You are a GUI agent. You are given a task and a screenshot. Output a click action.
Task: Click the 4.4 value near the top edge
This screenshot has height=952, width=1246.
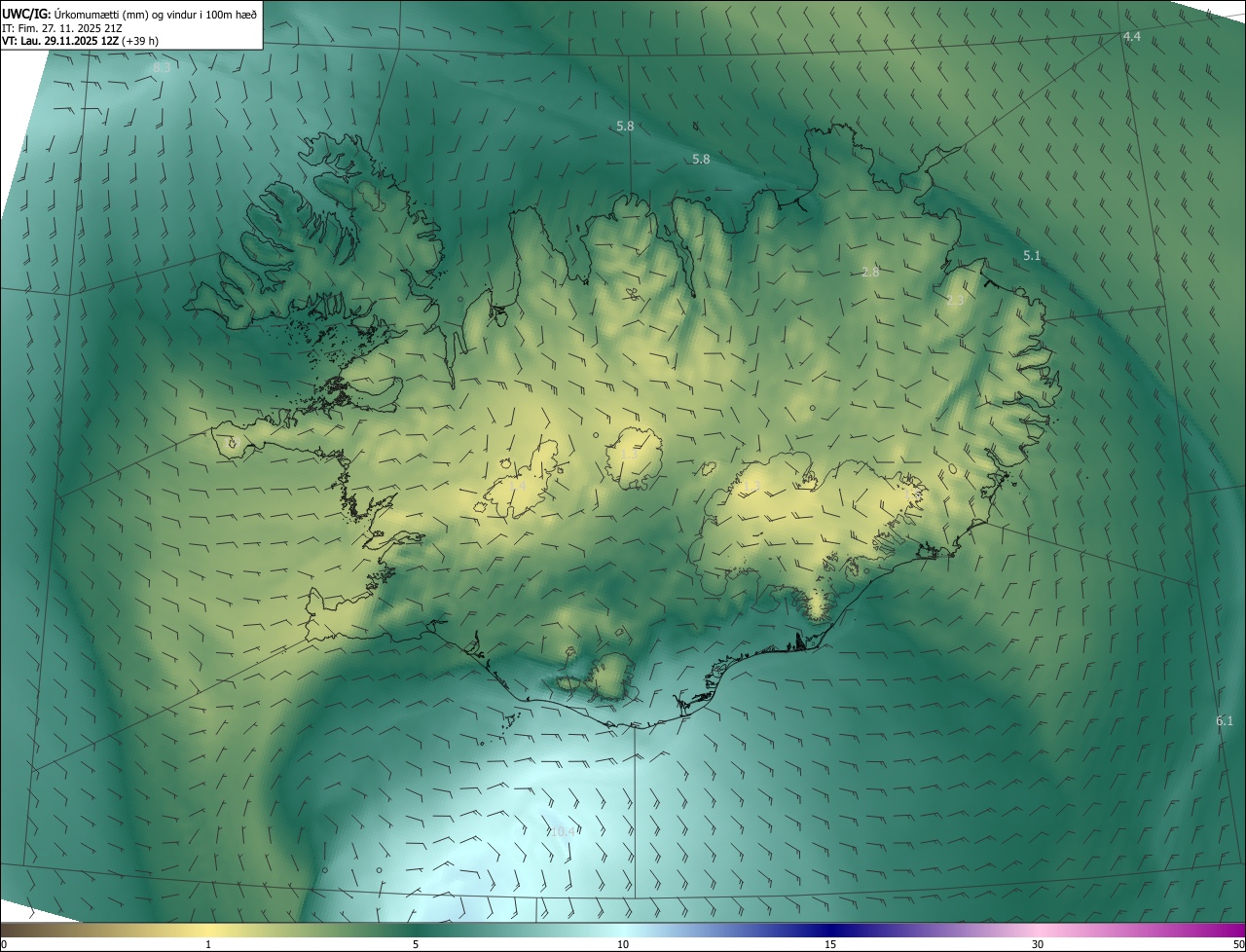pos(1131,36)
